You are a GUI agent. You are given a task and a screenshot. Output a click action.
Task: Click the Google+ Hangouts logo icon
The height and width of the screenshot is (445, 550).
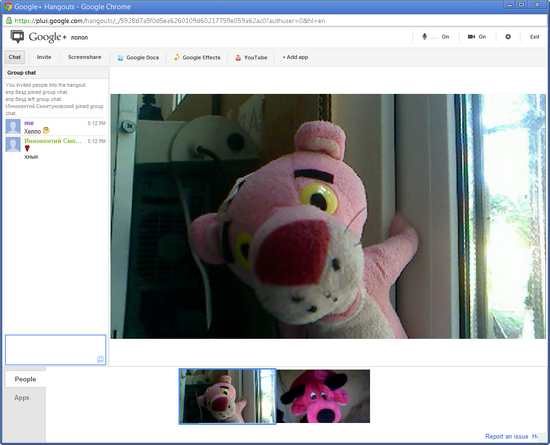17,36
